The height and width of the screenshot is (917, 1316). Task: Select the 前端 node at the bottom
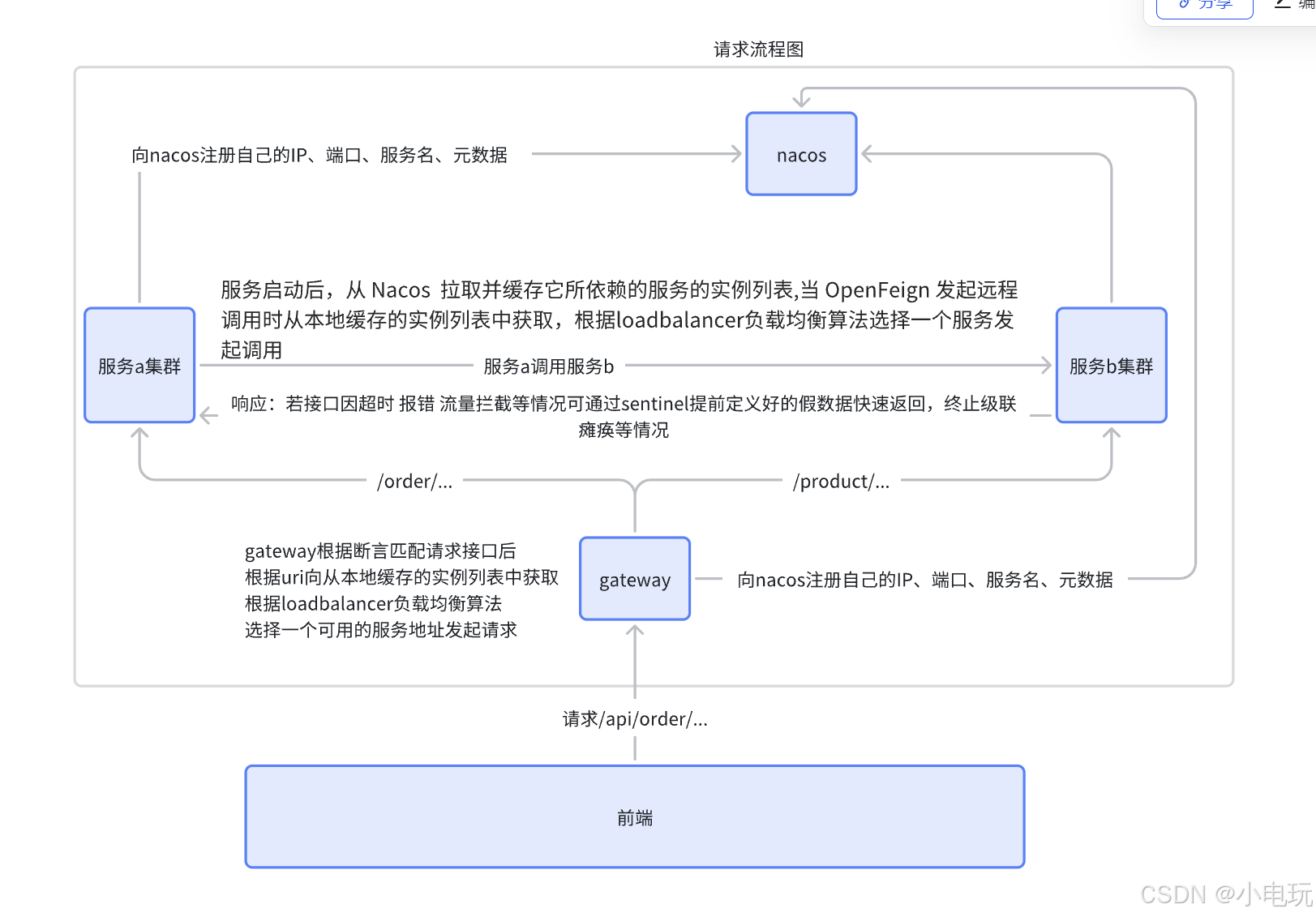click(634, 816)
